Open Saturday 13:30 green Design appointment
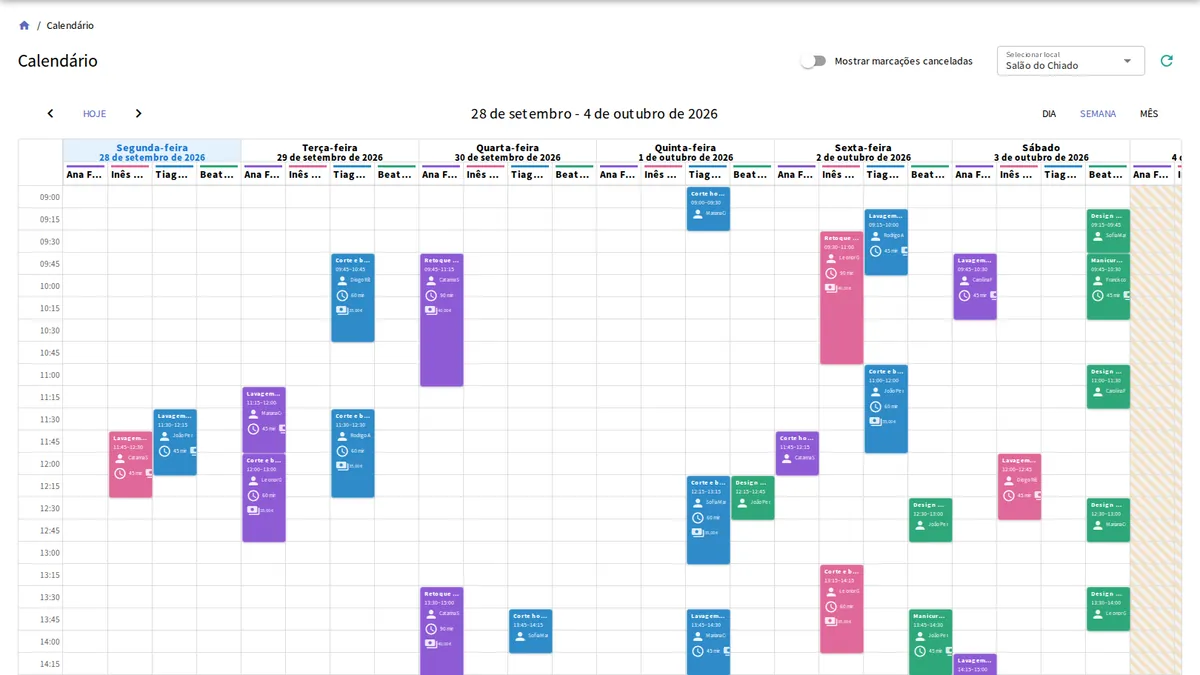Image resolution: width=1200 pixels, height=675 pixels. [x=1108, y=609]
